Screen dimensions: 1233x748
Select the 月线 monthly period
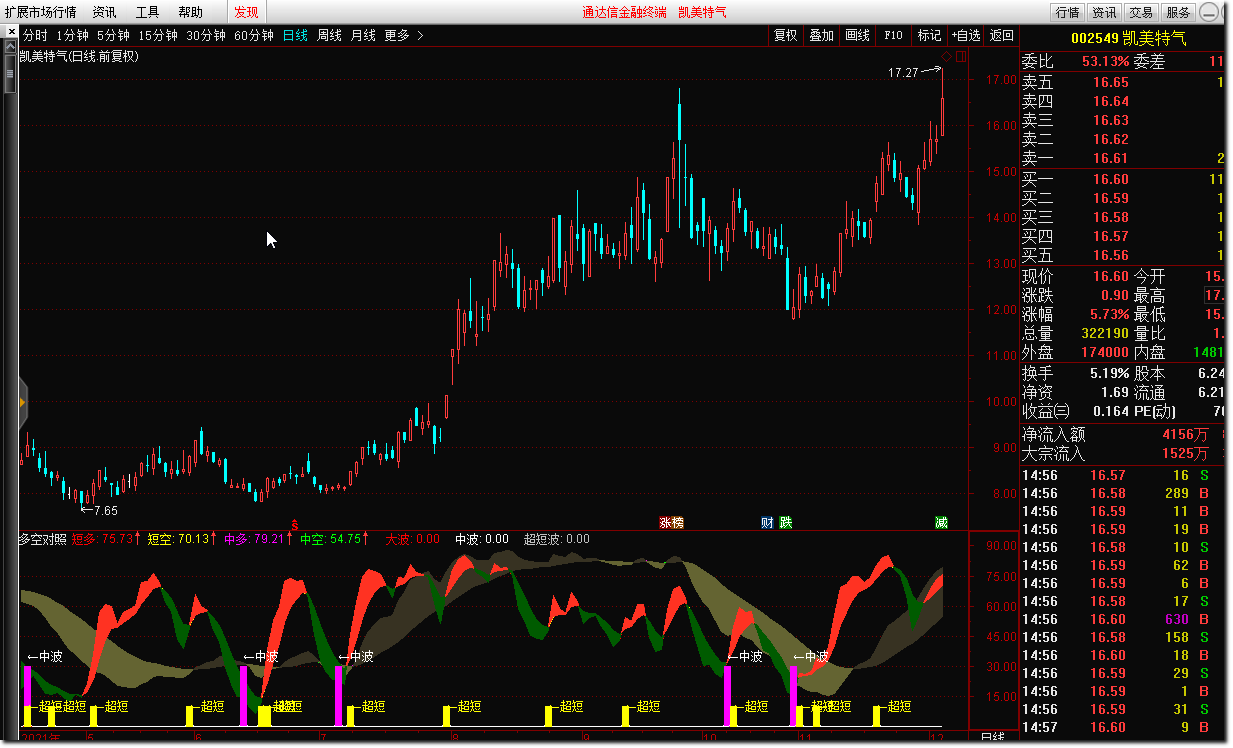point(363,35)
